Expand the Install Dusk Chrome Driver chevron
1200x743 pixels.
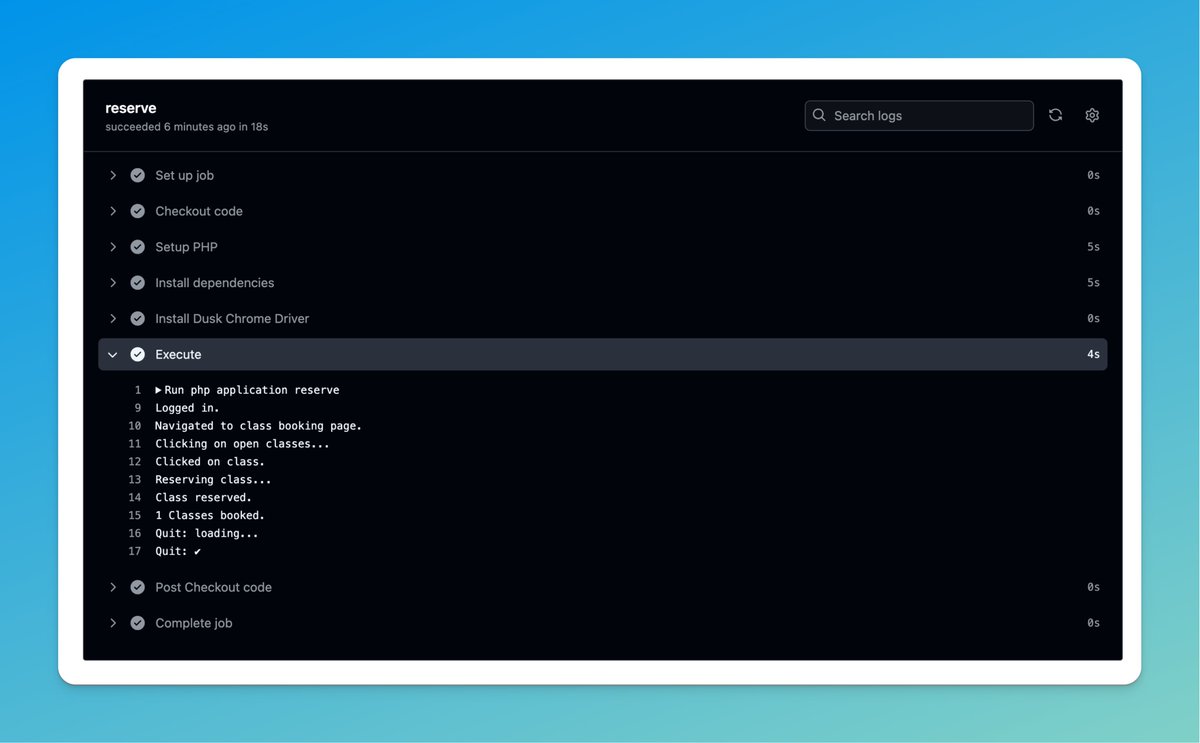click(x=113, y=319)
